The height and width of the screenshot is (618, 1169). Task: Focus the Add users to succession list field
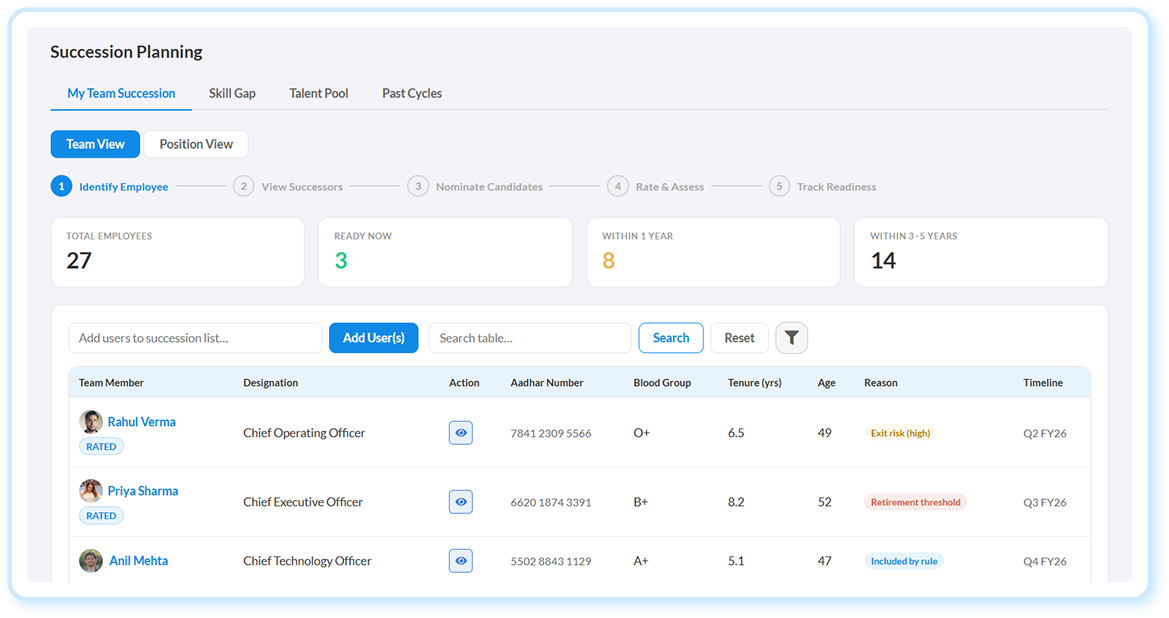(195, 338)
